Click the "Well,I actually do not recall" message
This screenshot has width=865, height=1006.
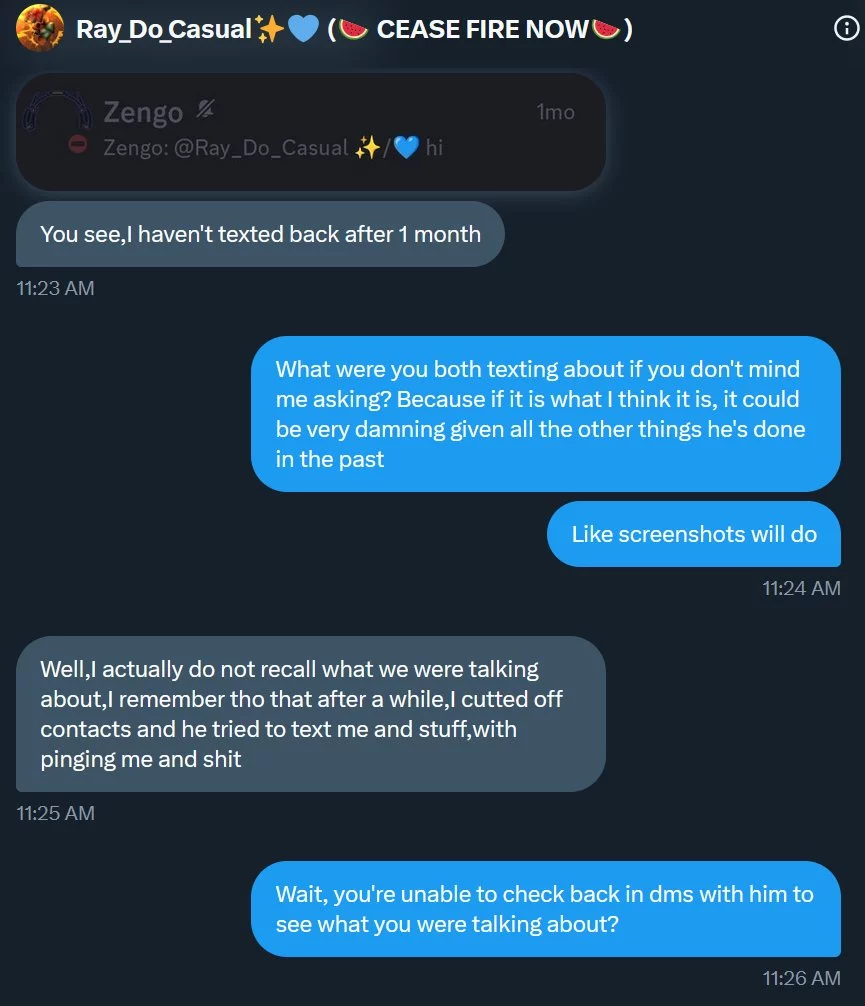click(311, 714)
